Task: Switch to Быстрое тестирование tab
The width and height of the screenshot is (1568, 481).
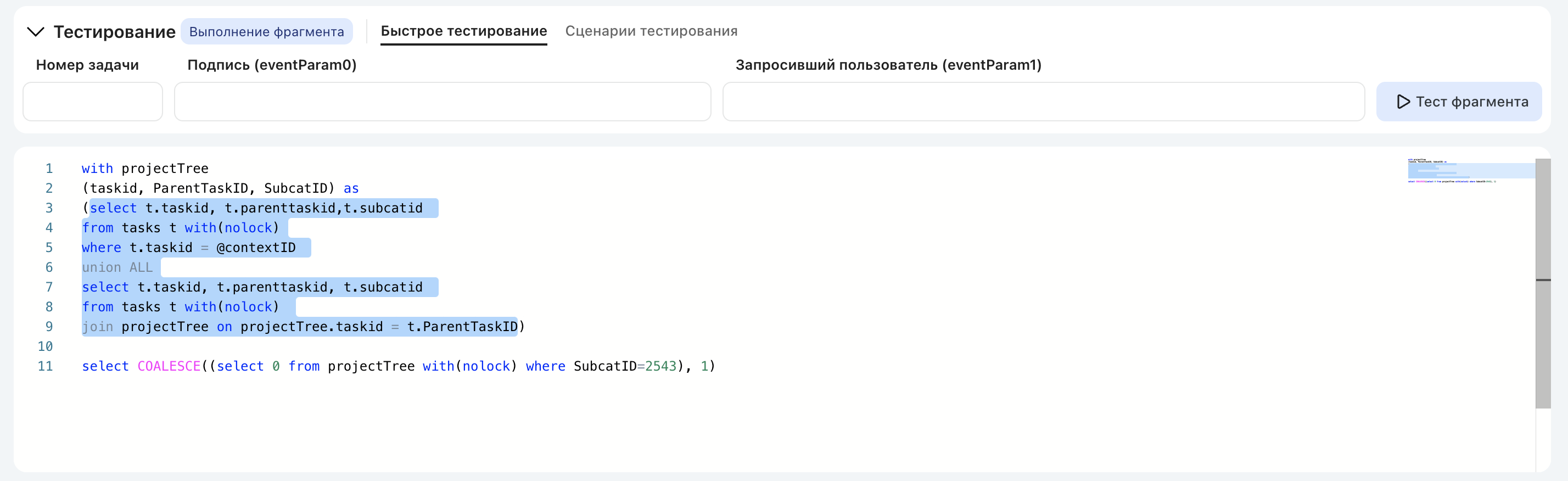Action: coord(464,31)
